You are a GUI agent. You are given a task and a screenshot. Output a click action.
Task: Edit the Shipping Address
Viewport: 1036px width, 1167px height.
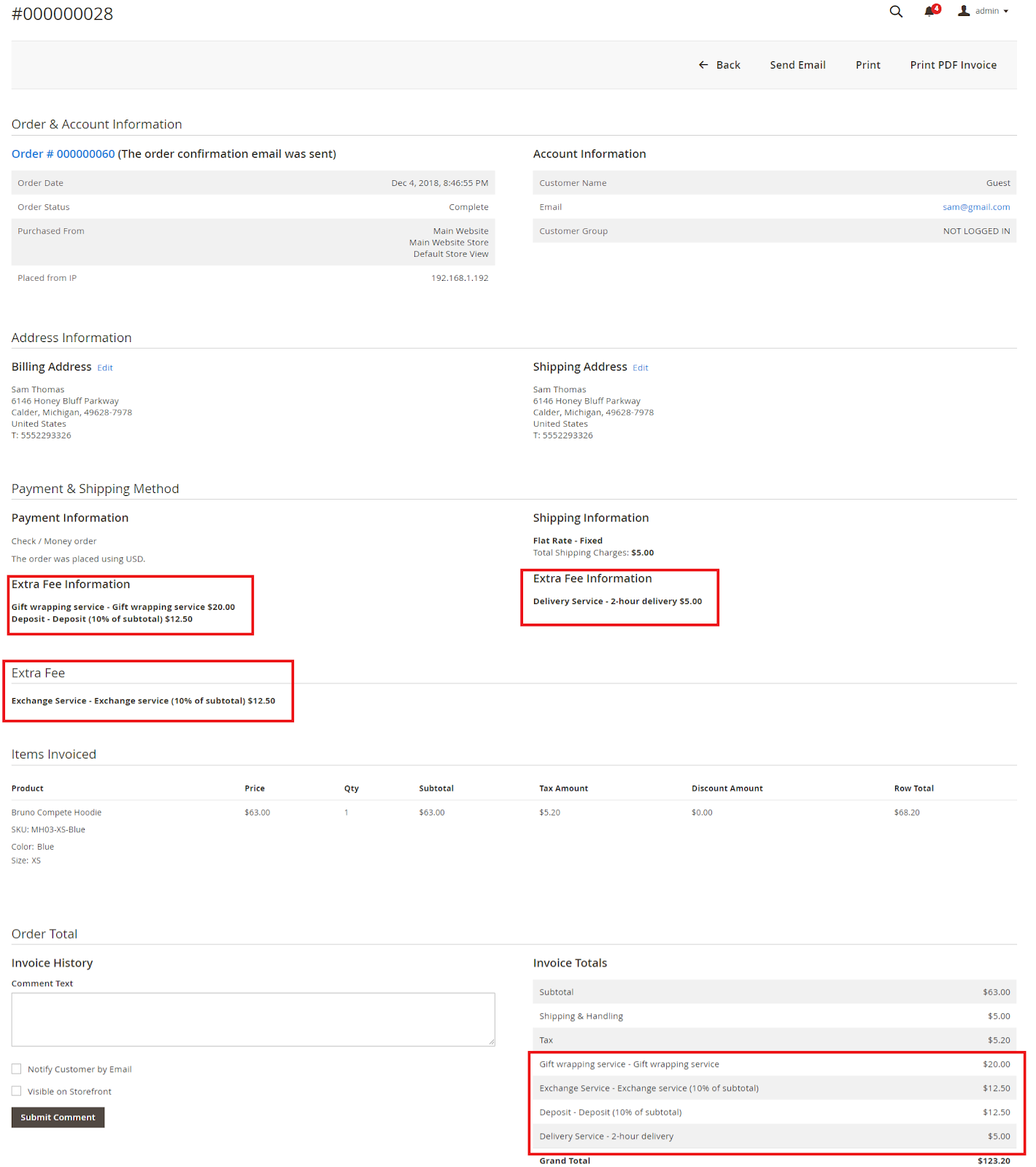640,368
